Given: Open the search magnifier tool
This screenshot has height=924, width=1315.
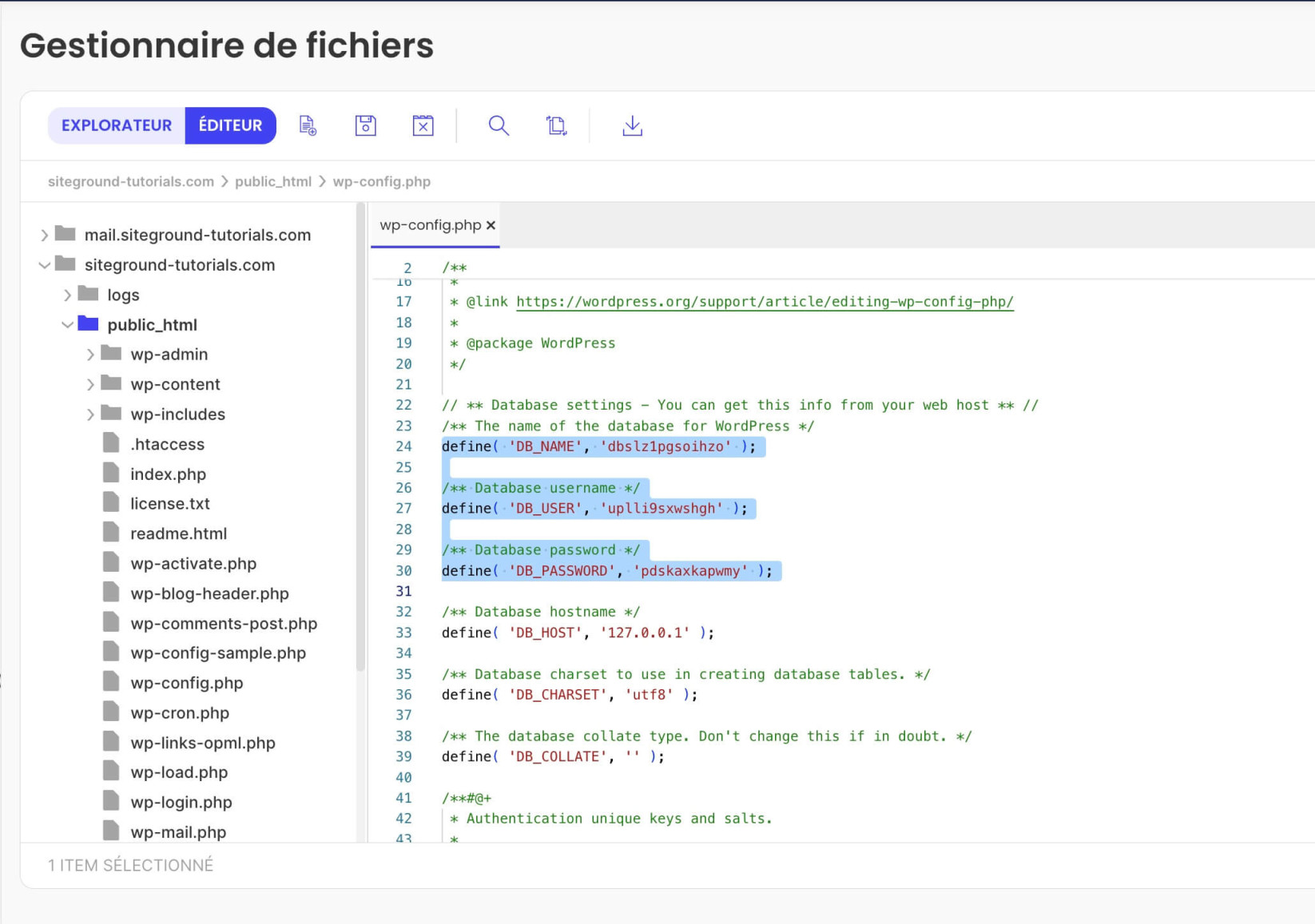Looking at the screenshot, I should coord(499,125).
